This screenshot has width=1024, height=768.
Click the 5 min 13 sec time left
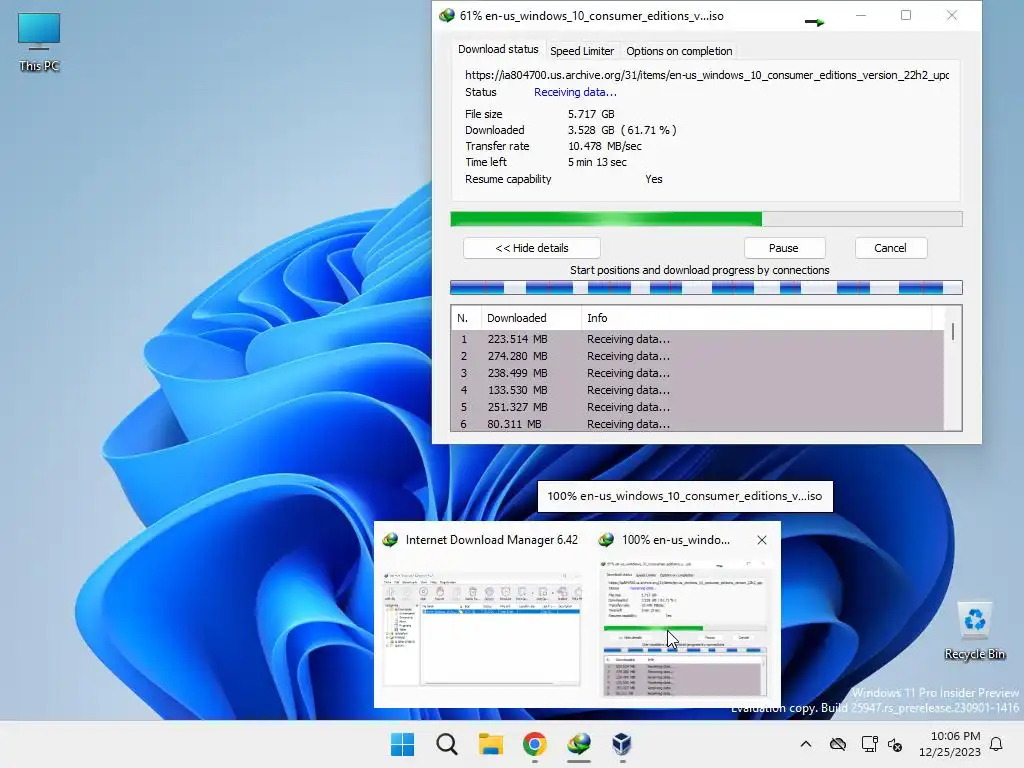click(x=597, y=162)
